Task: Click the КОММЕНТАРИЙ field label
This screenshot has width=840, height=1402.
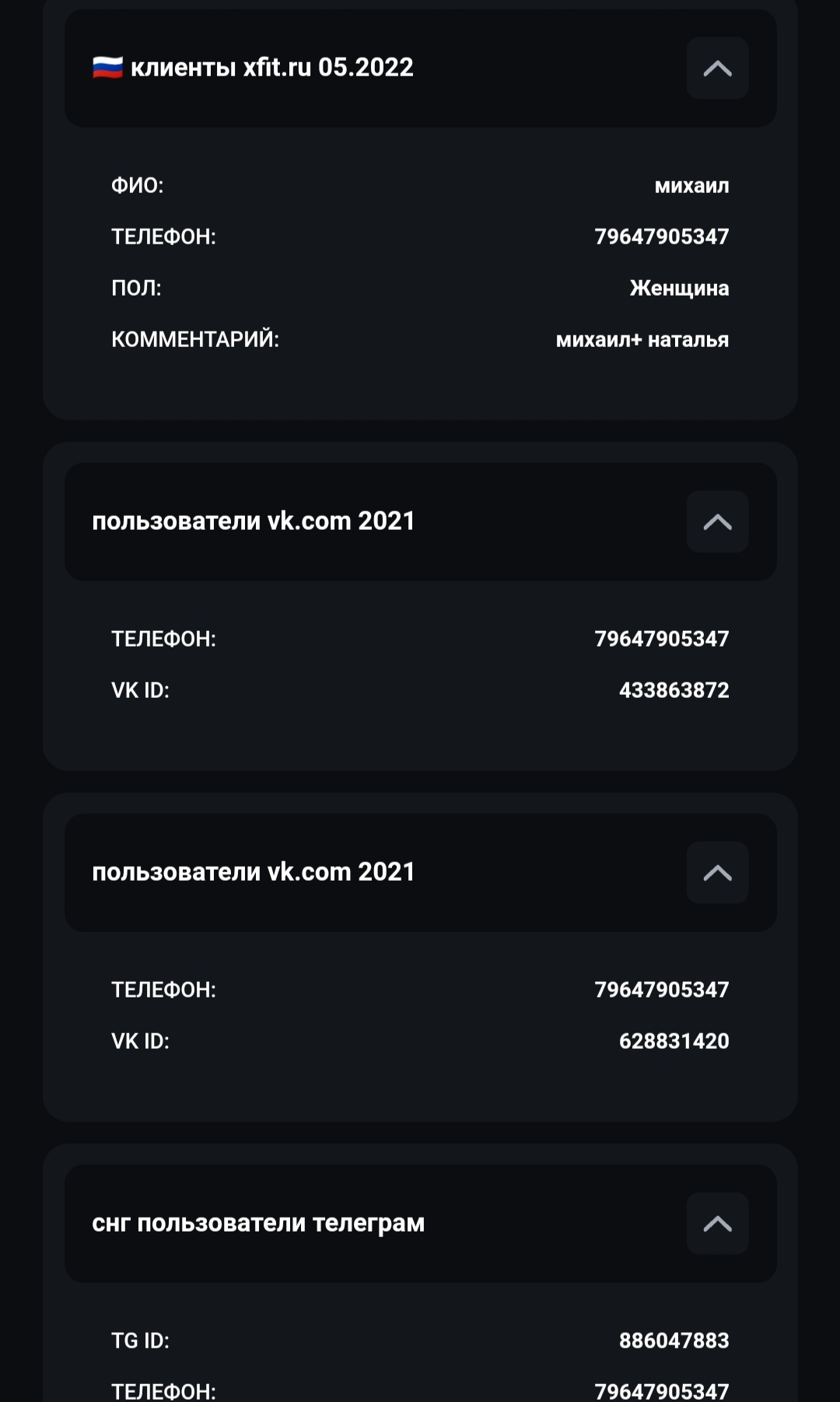Action: click(x=194, y=340)
